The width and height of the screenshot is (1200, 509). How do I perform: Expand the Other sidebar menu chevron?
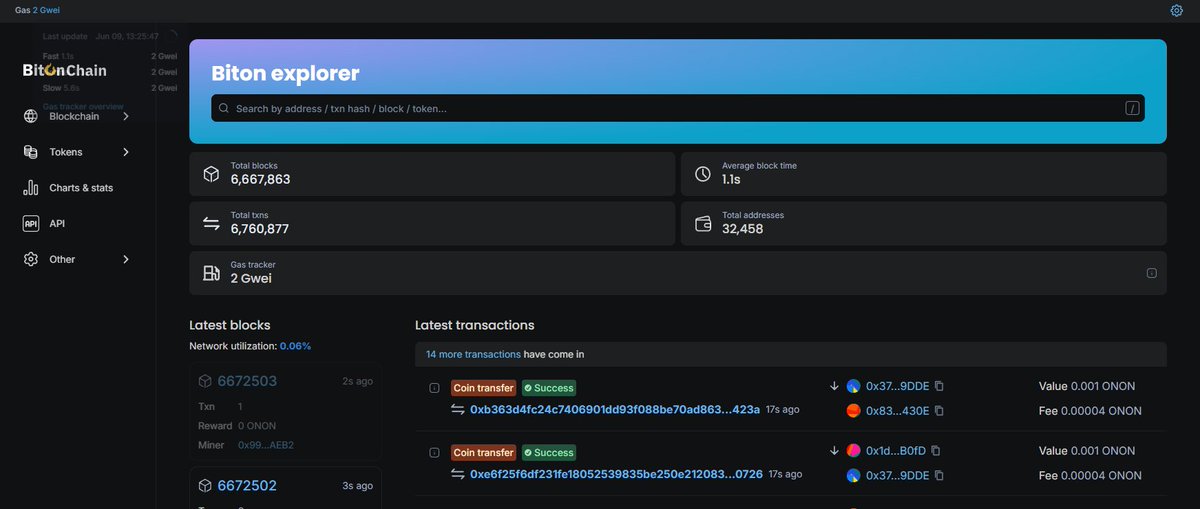tap(126, 260)
